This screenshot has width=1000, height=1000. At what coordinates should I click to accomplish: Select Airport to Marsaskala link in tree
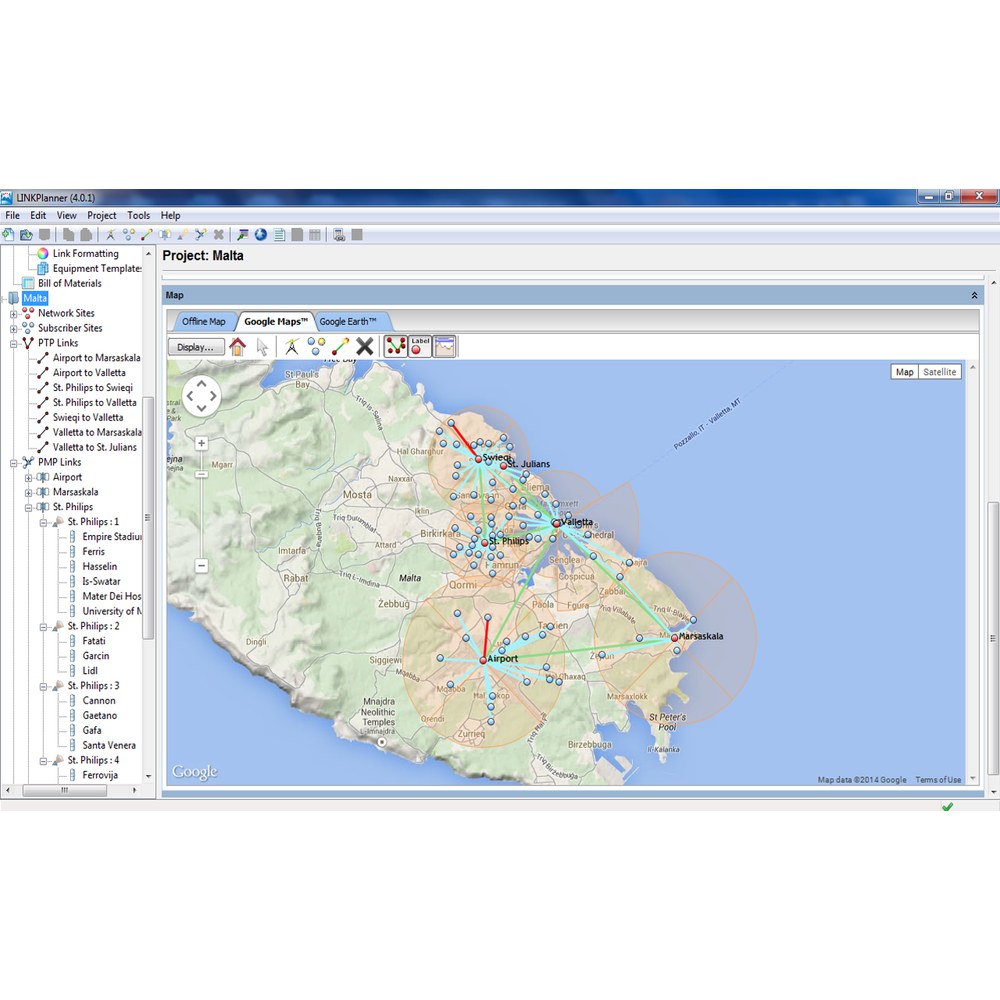(x=96, y=358)
